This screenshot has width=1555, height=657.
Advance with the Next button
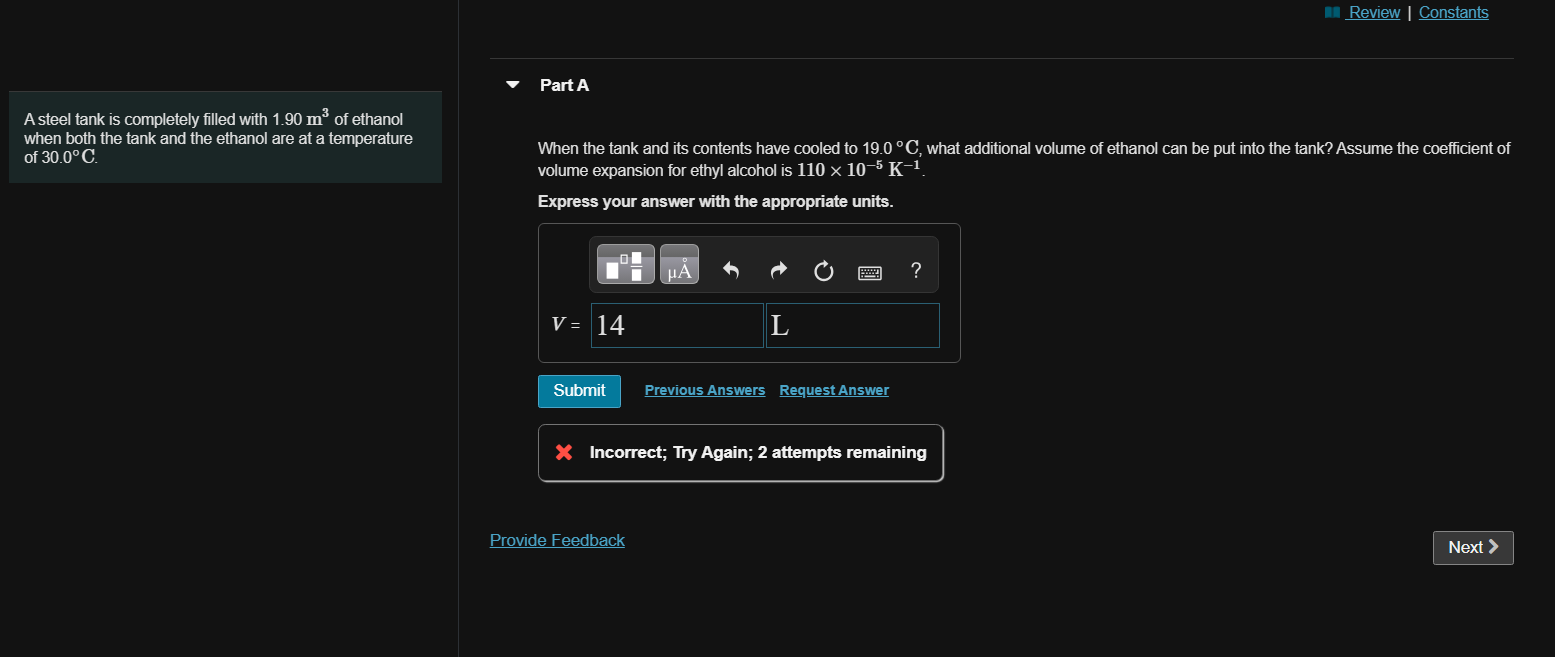pyautogui.click(x=1472, y=547)
